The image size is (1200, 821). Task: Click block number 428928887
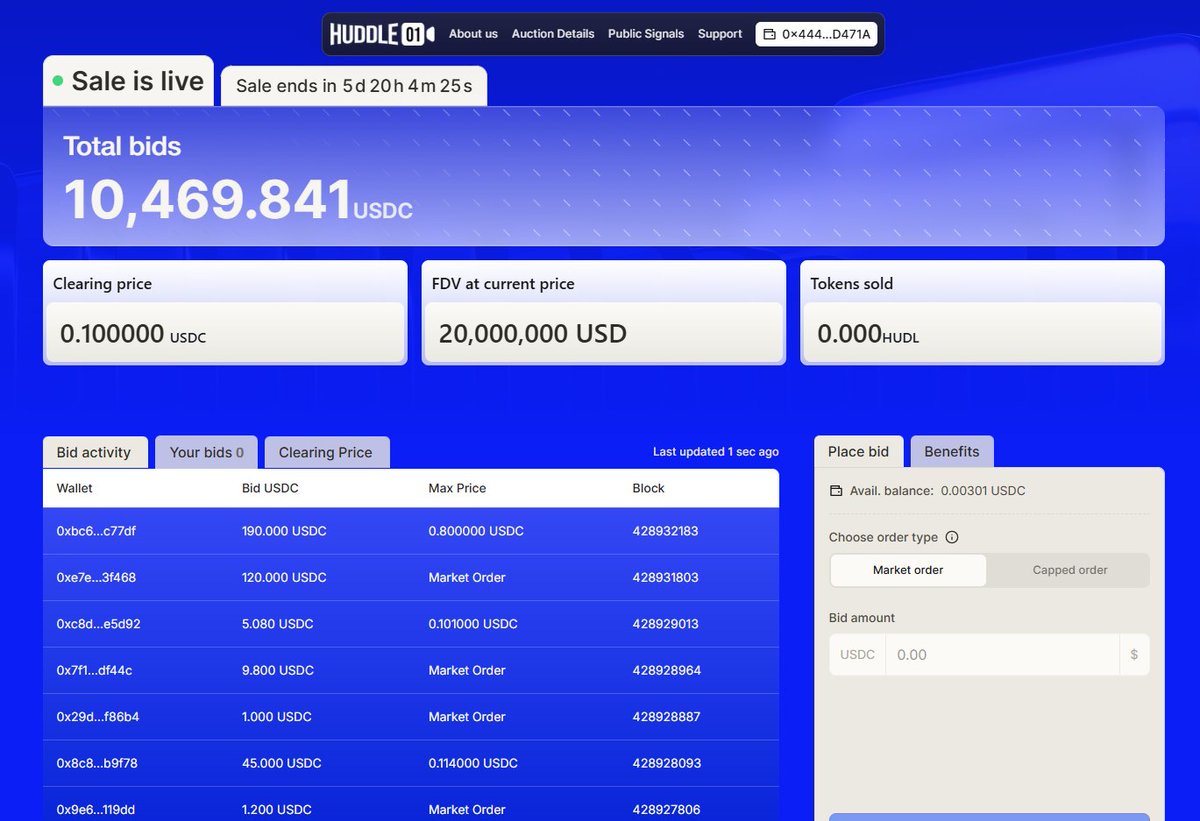coord(667,717)
